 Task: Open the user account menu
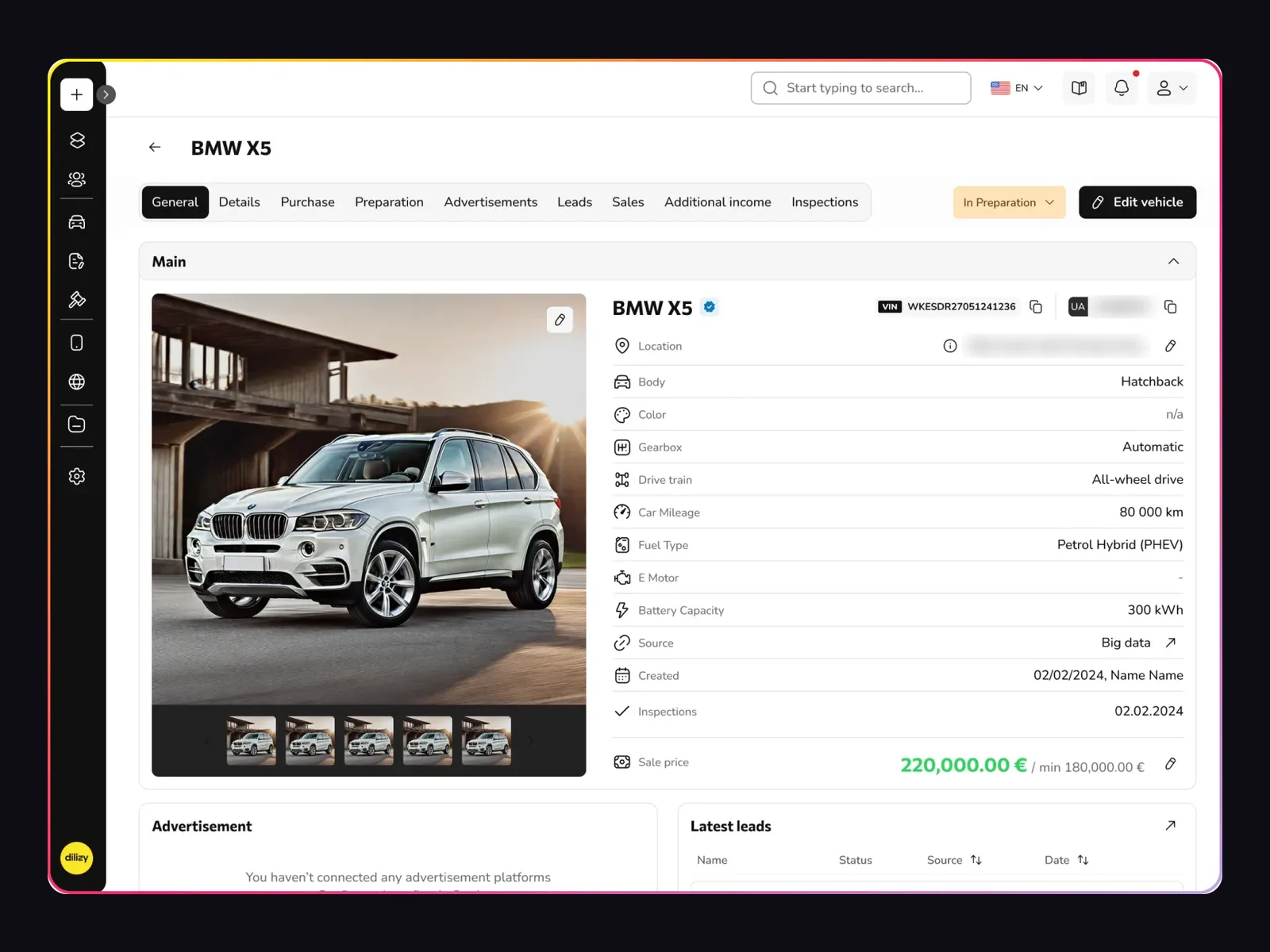pos(1172,88)
